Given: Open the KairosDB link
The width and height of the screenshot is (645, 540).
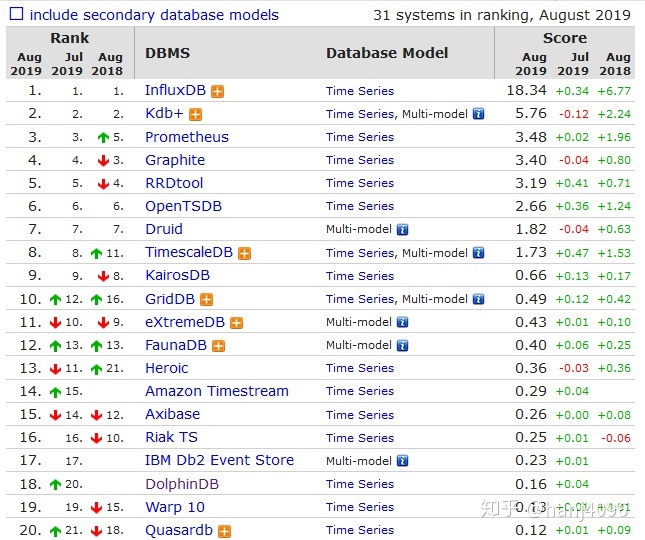Looking at the screenshot, I should (177, 275).
